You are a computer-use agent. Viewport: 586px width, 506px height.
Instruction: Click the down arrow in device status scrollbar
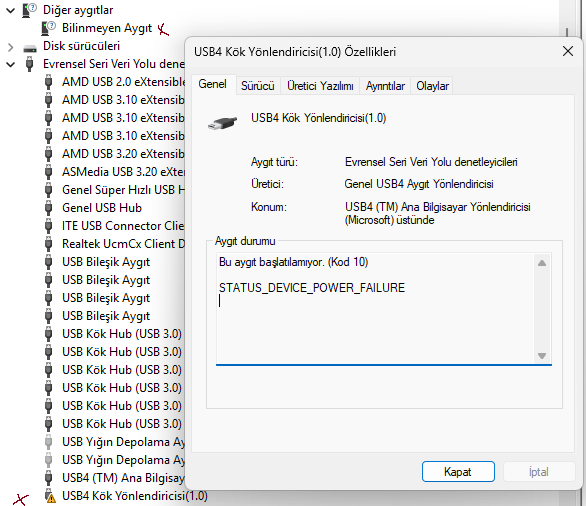pos(542,356)
